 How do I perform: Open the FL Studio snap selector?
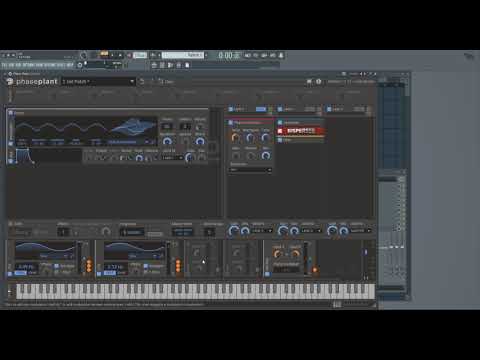click(x=117, y=63)
